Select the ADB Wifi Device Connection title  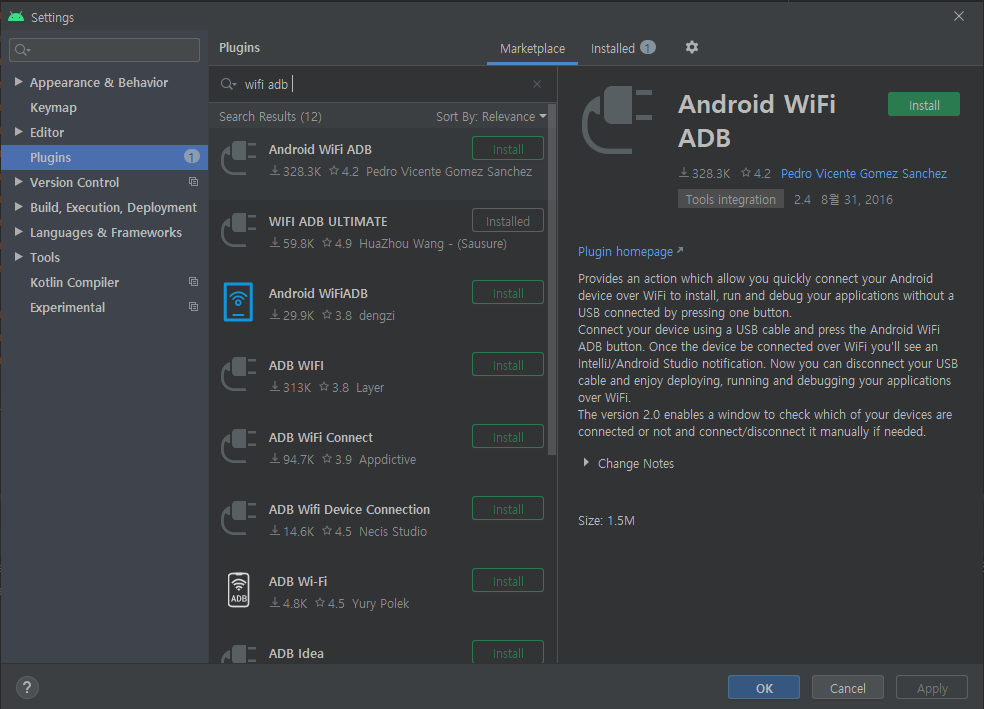point(350,509)
